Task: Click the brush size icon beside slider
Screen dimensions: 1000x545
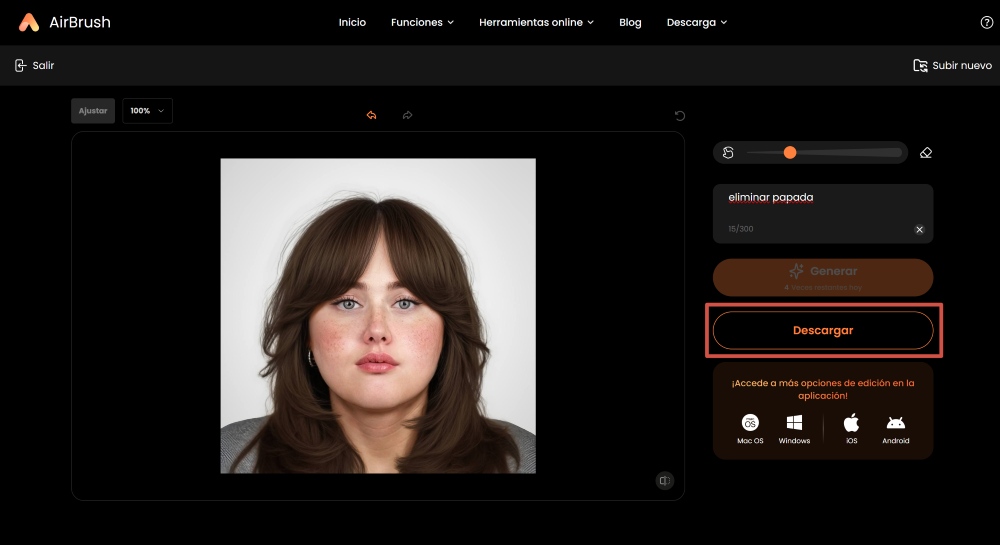Action: [728, 153]
